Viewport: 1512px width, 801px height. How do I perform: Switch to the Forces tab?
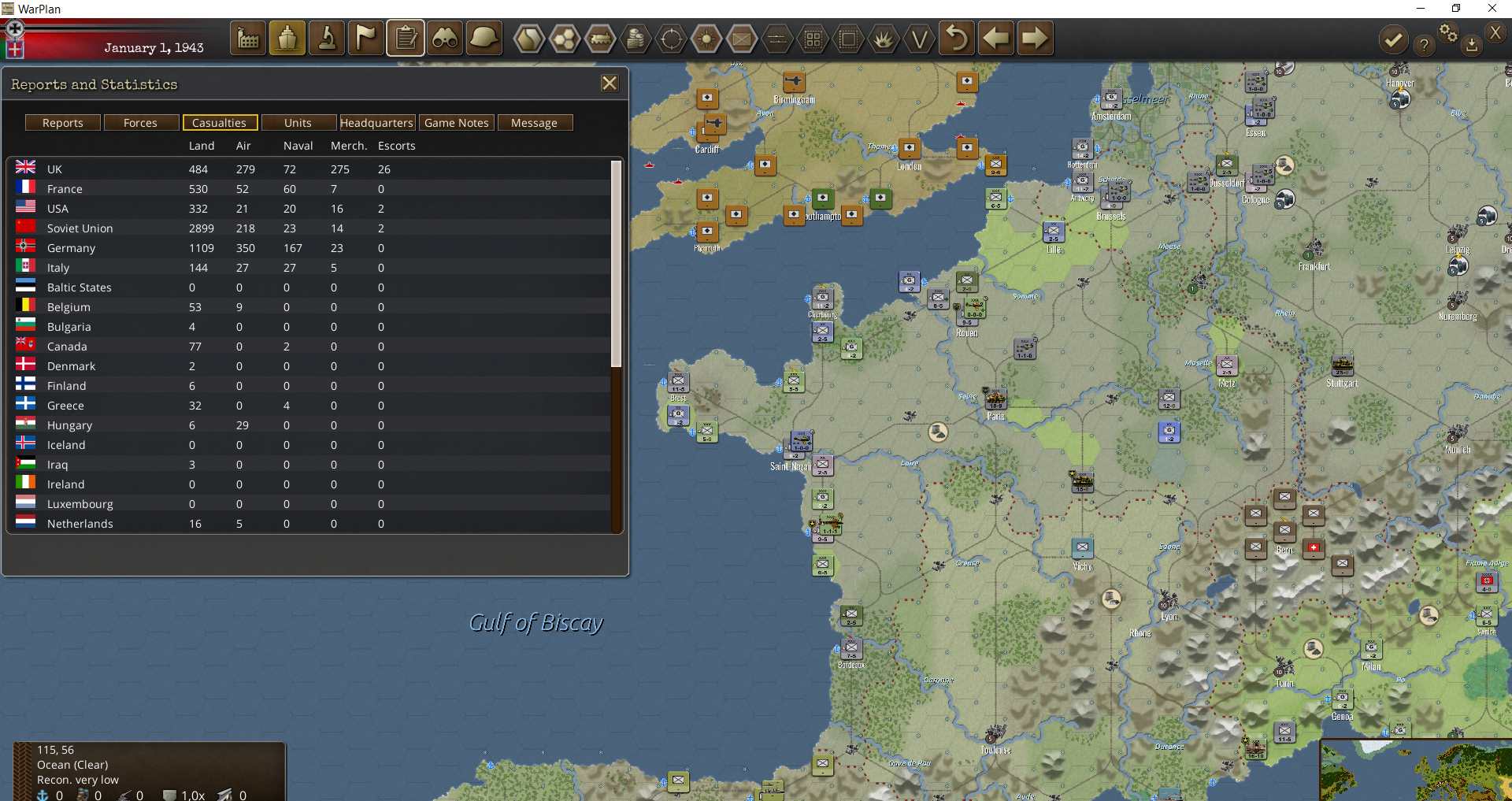click(140, 123)
